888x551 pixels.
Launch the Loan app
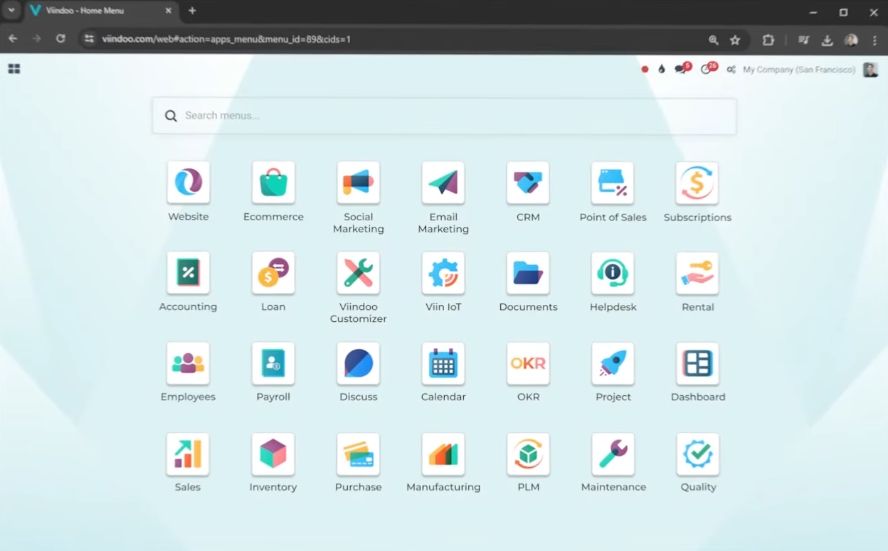tap(274, 272)
